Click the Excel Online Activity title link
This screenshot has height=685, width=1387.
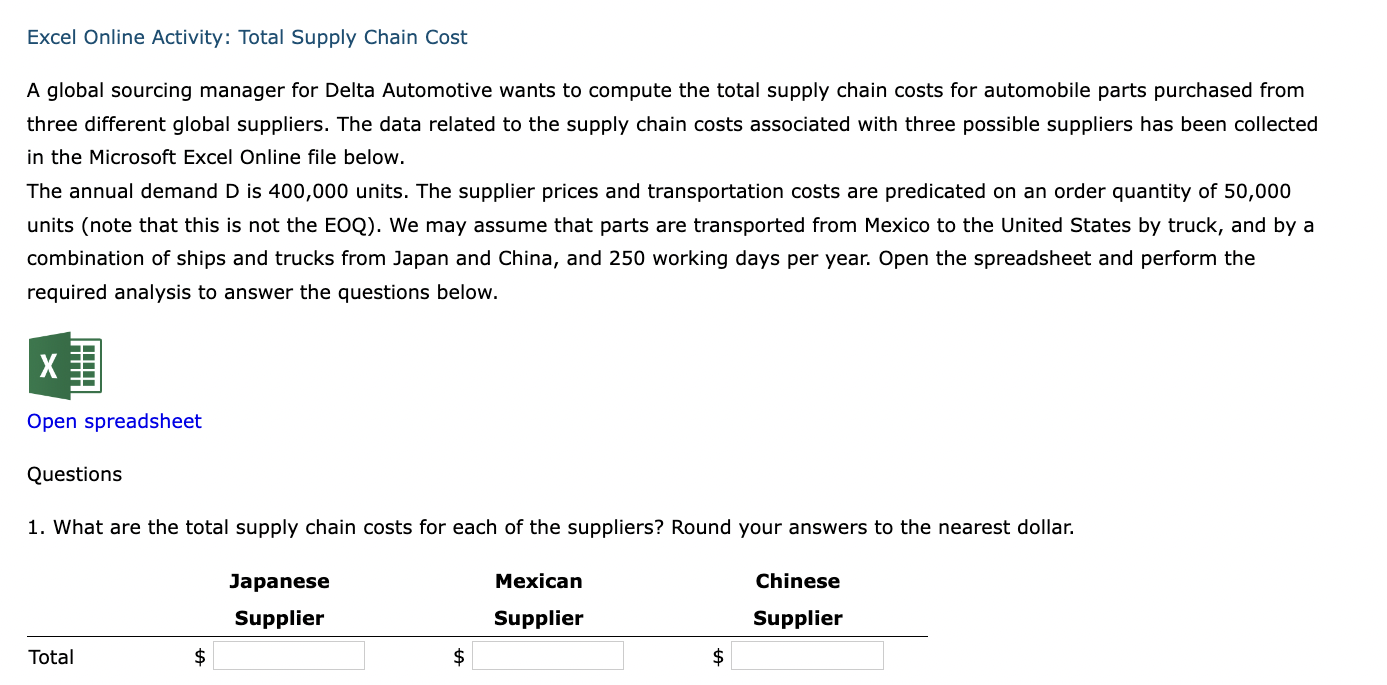coord(246,37)
